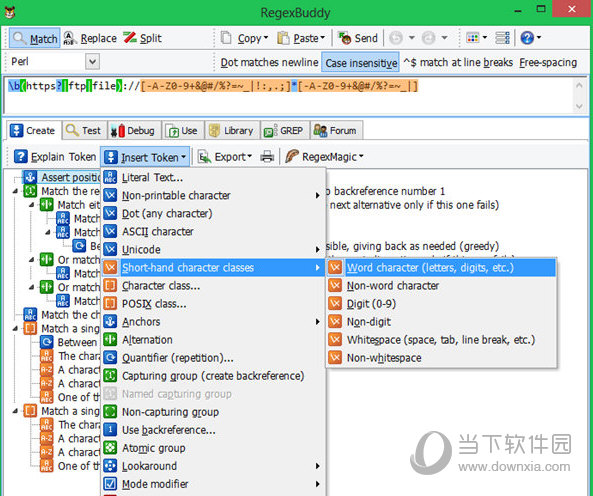The image size is (593, 496).
Task: Switch to Replace mode
Action: pyautogui.click(x=90, y=38)
